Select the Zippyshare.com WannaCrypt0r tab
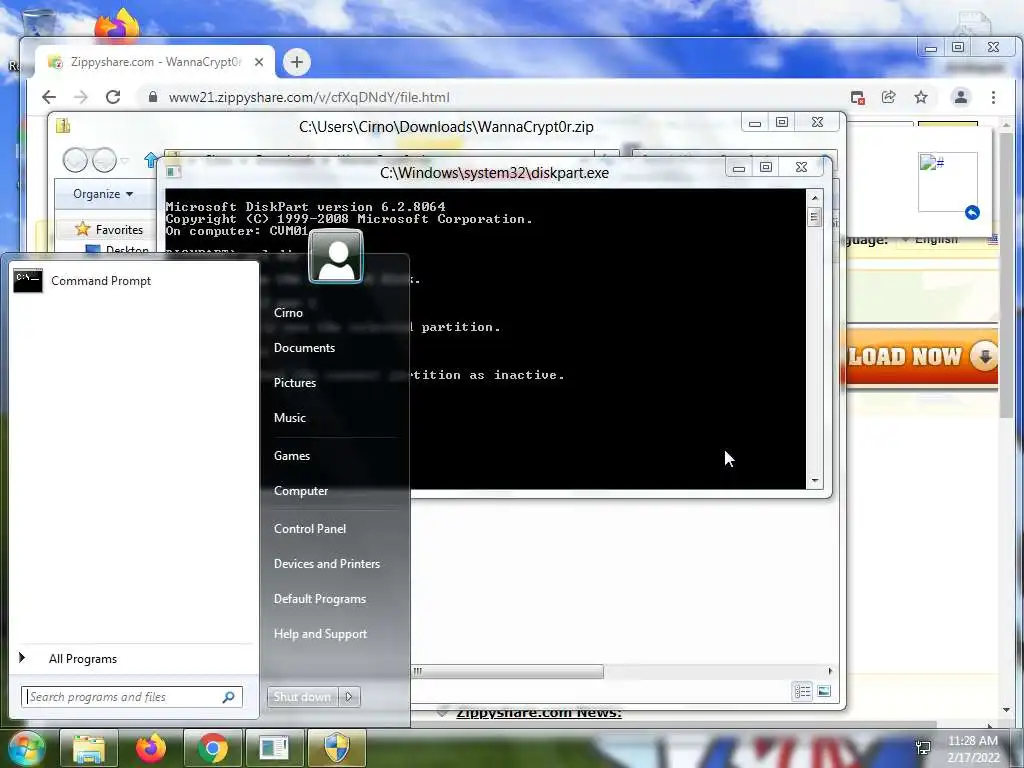Viewport: 1024px width, 768px height. point(155,62)
